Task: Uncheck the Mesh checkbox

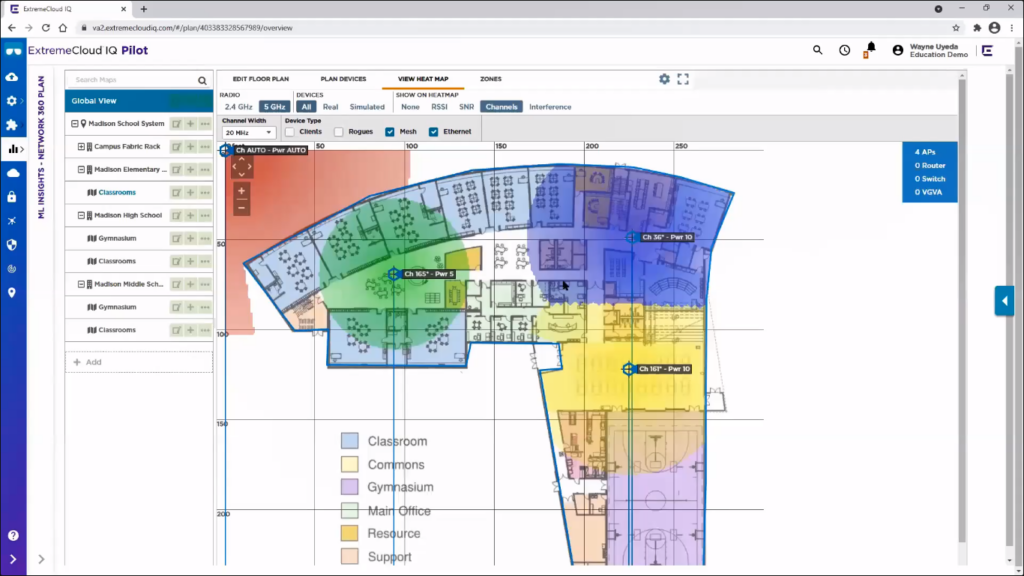Action: coord(390,132)
